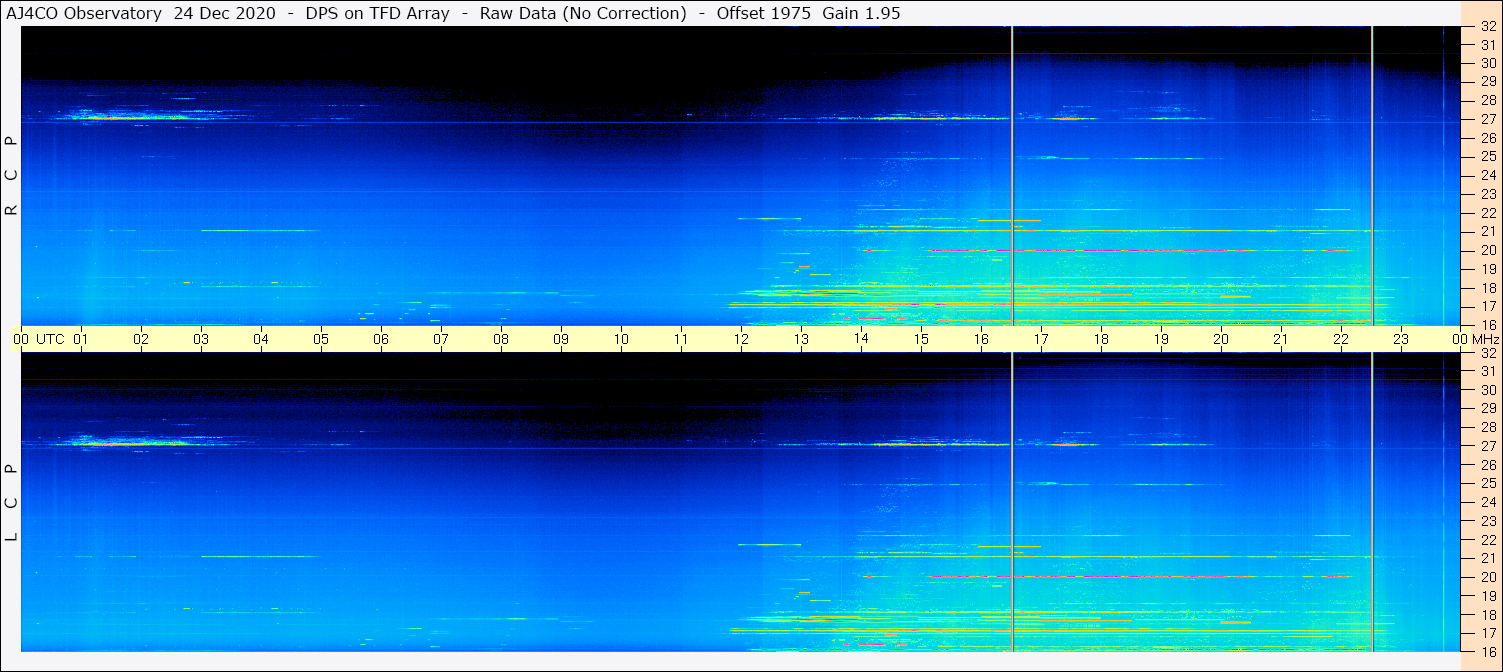Click the 30 MHz tick in RCP panel
The height and width of the screenshot is (672, 1503).
[x=1488, y=63]
